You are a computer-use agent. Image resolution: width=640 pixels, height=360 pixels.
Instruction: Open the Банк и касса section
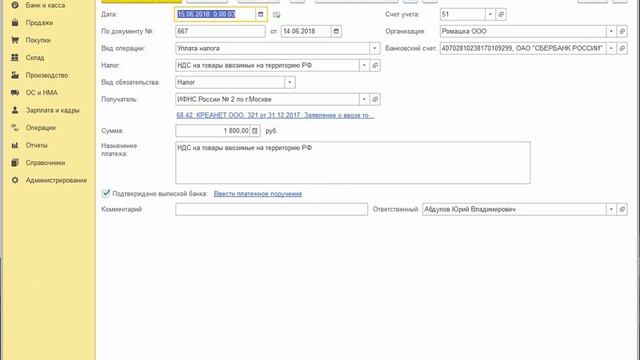coord(45,5)
